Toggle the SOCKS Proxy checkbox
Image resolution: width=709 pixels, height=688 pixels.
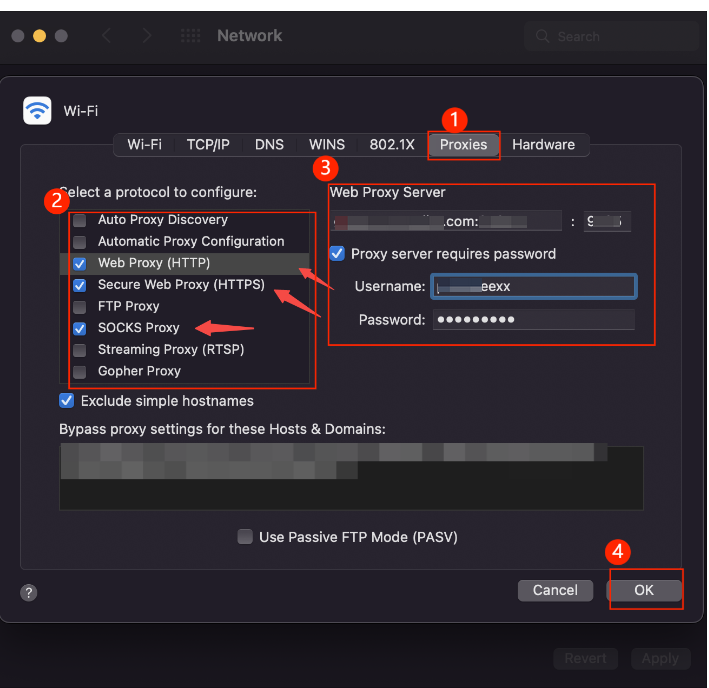79,328
